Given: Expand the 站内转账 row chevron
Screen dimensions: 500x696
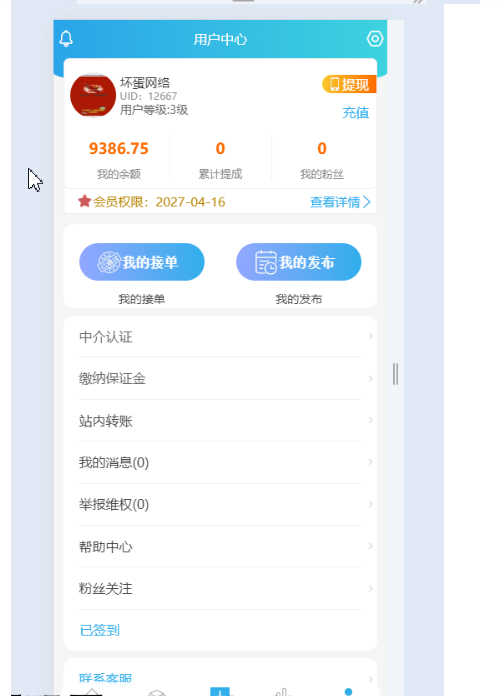Looking at the screenshot, I should click(x=370, y=420).
